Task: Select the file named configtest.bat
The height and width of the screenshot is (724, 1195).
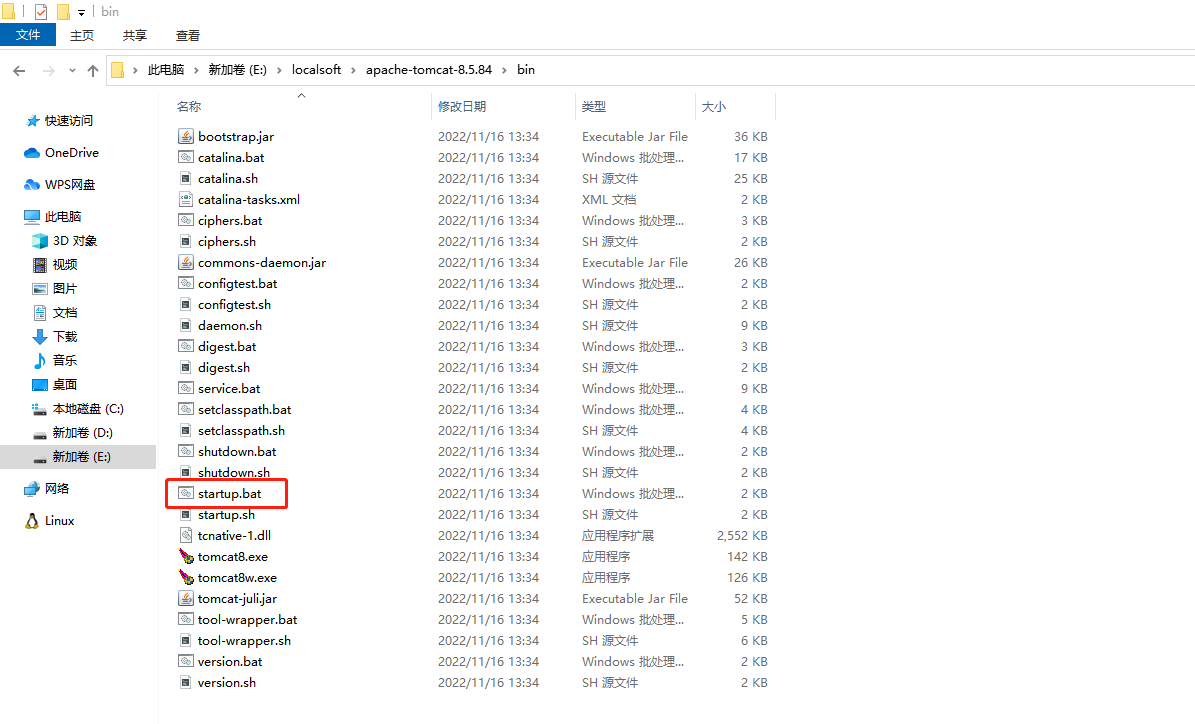Action: point(238,284)
